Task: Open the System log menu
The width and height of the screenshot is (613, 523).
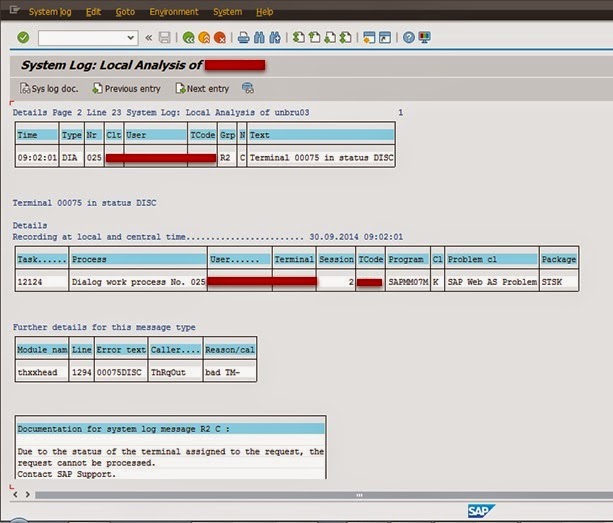Action: [50, 12]
